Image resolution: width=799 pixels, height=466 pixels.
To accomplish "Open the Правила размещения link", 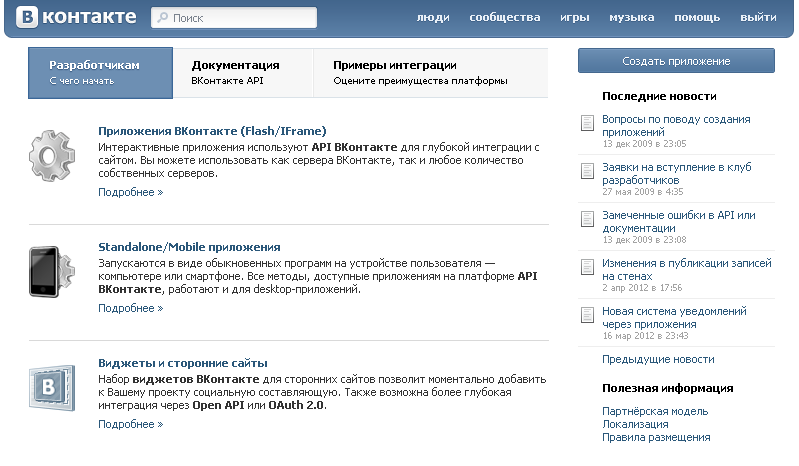I will [656, 437].
